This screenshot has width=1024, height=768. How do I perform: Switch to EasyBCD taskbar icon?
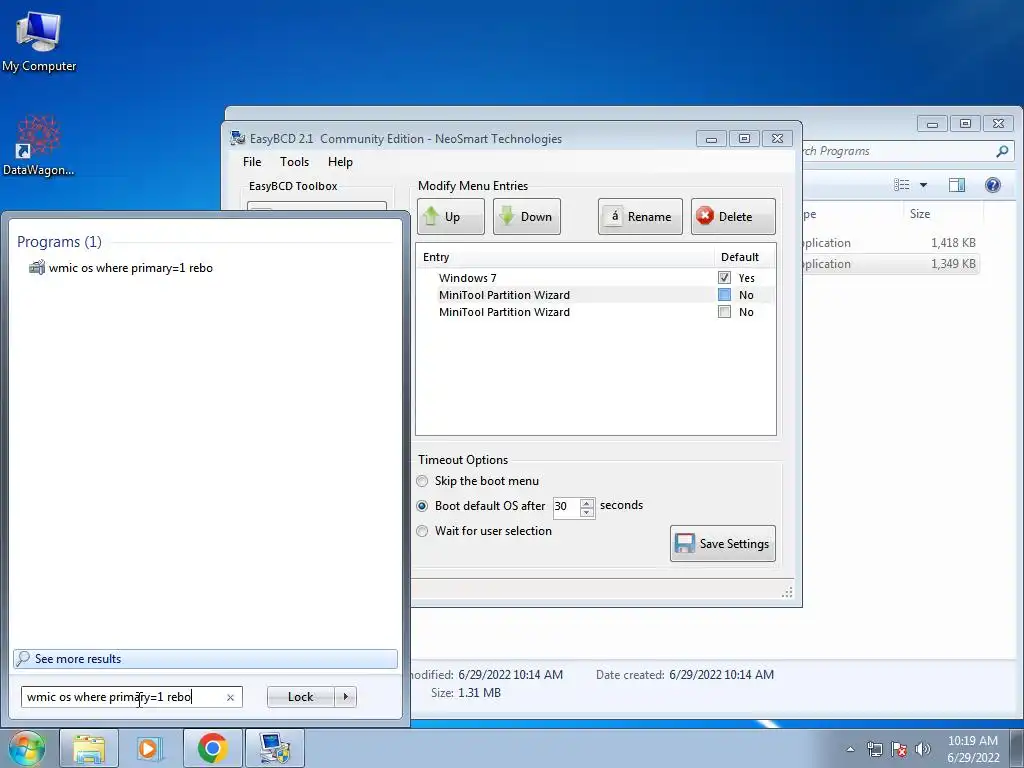tap(274, 748)
